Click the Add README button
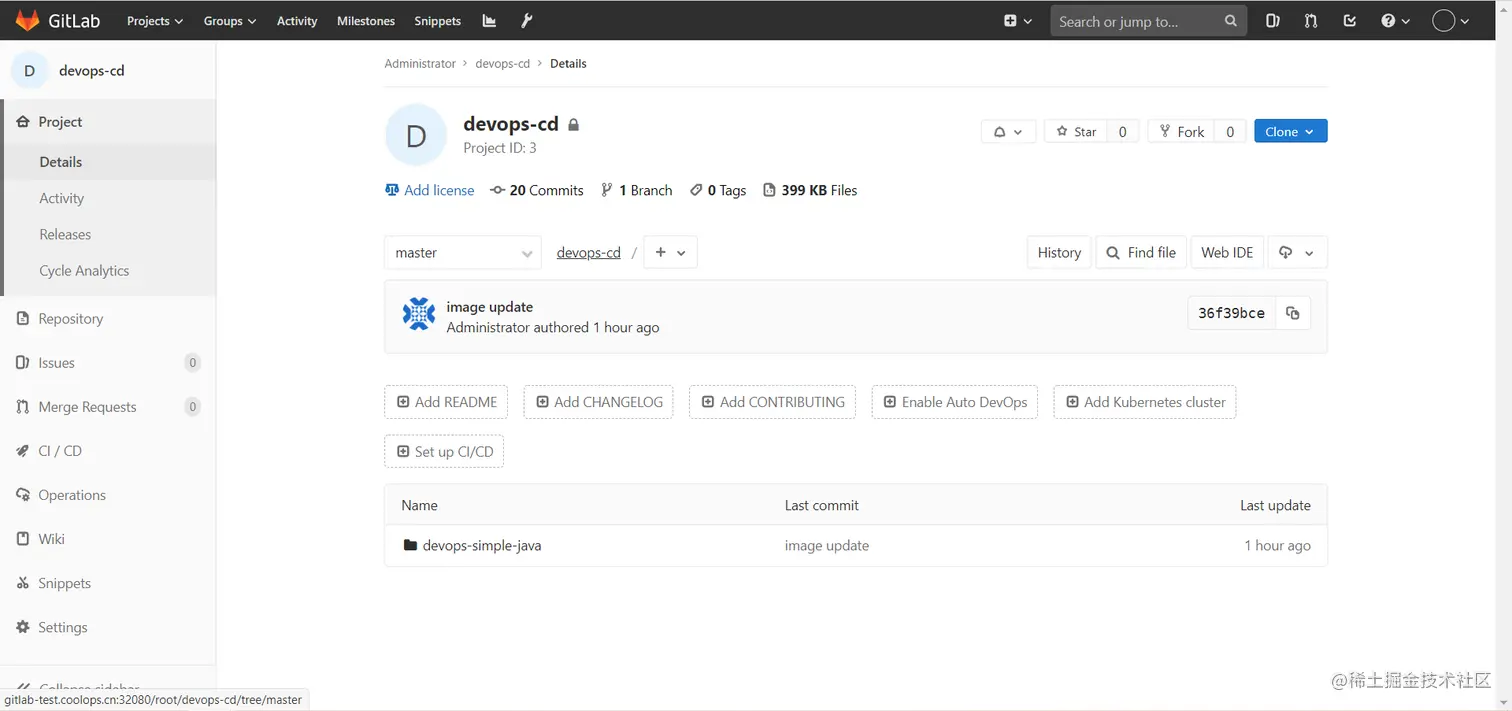This screenshot has height=711, width=1512. point(446,402)
